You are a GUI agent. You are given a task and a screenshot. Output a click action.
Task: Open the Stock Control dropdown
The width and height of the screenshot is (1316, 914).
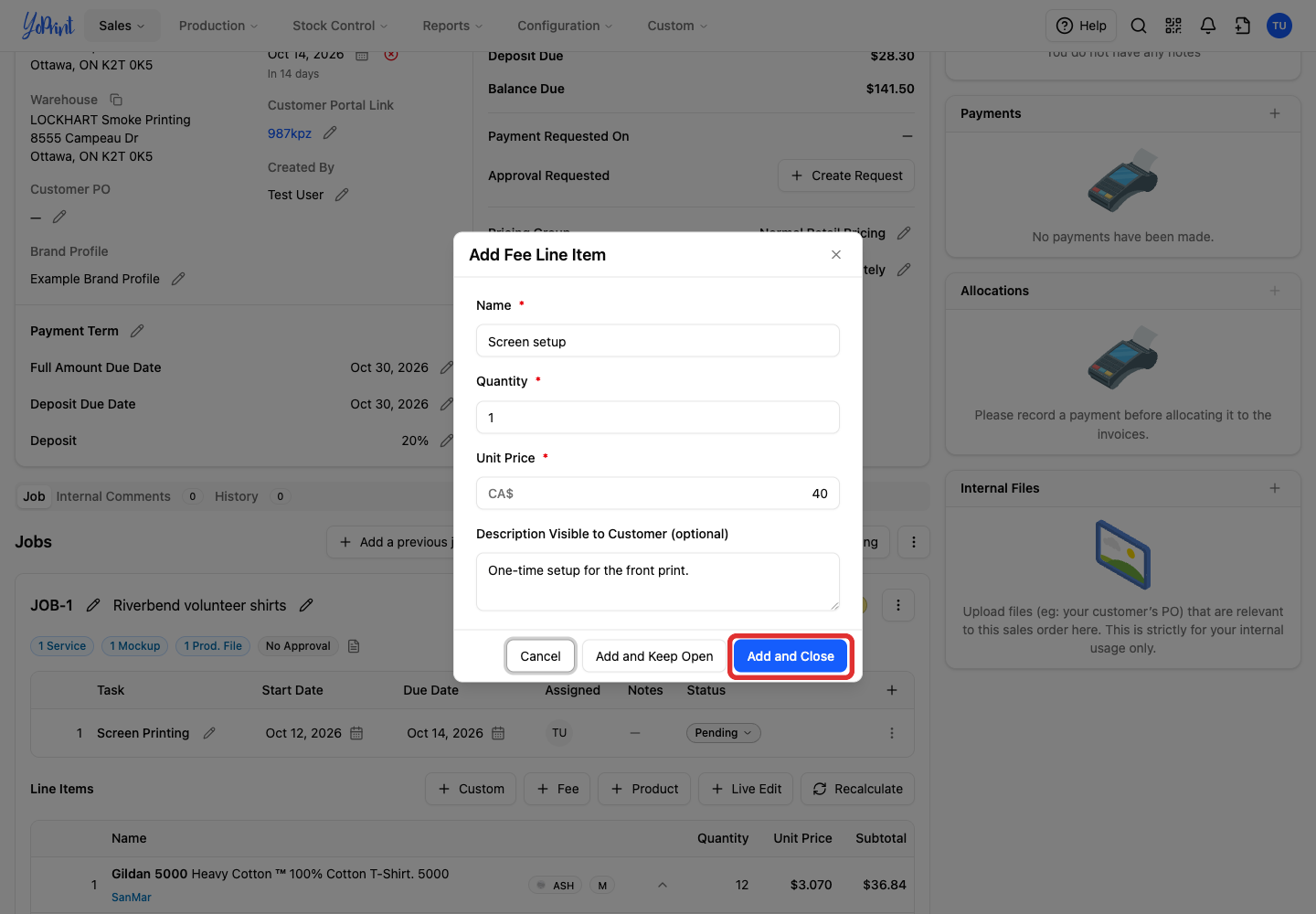[340, 26]
